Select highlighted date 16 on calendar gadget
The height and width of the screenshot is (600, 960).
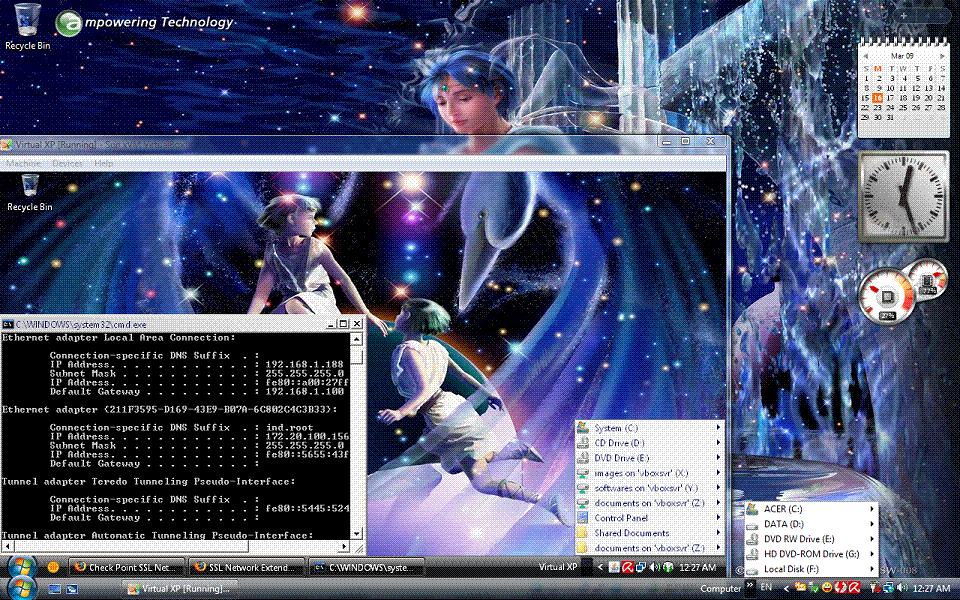pos(877,98)
